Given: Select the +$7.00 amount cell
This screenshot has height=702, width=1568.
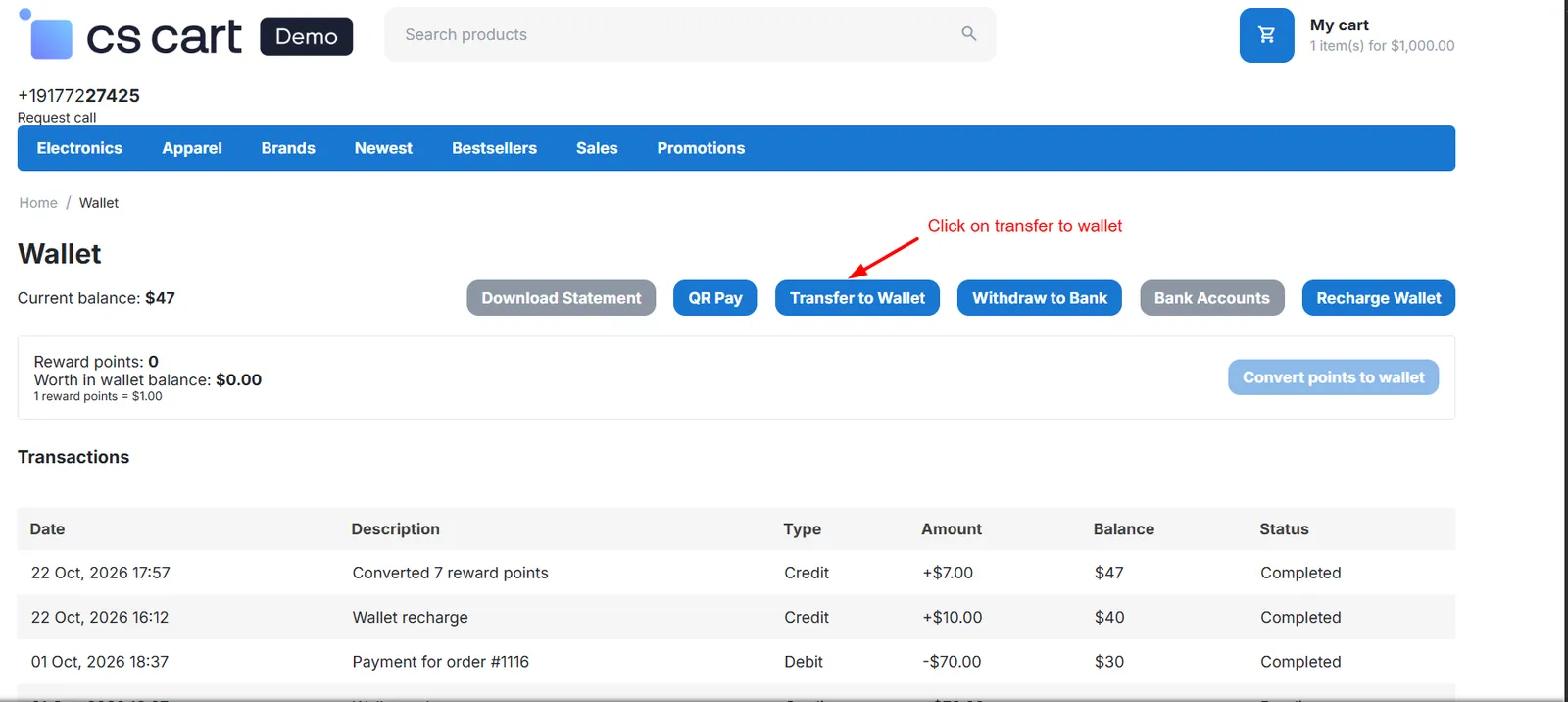Looking at the screenshot, I should pyautogui.click(x=948, y=573).
